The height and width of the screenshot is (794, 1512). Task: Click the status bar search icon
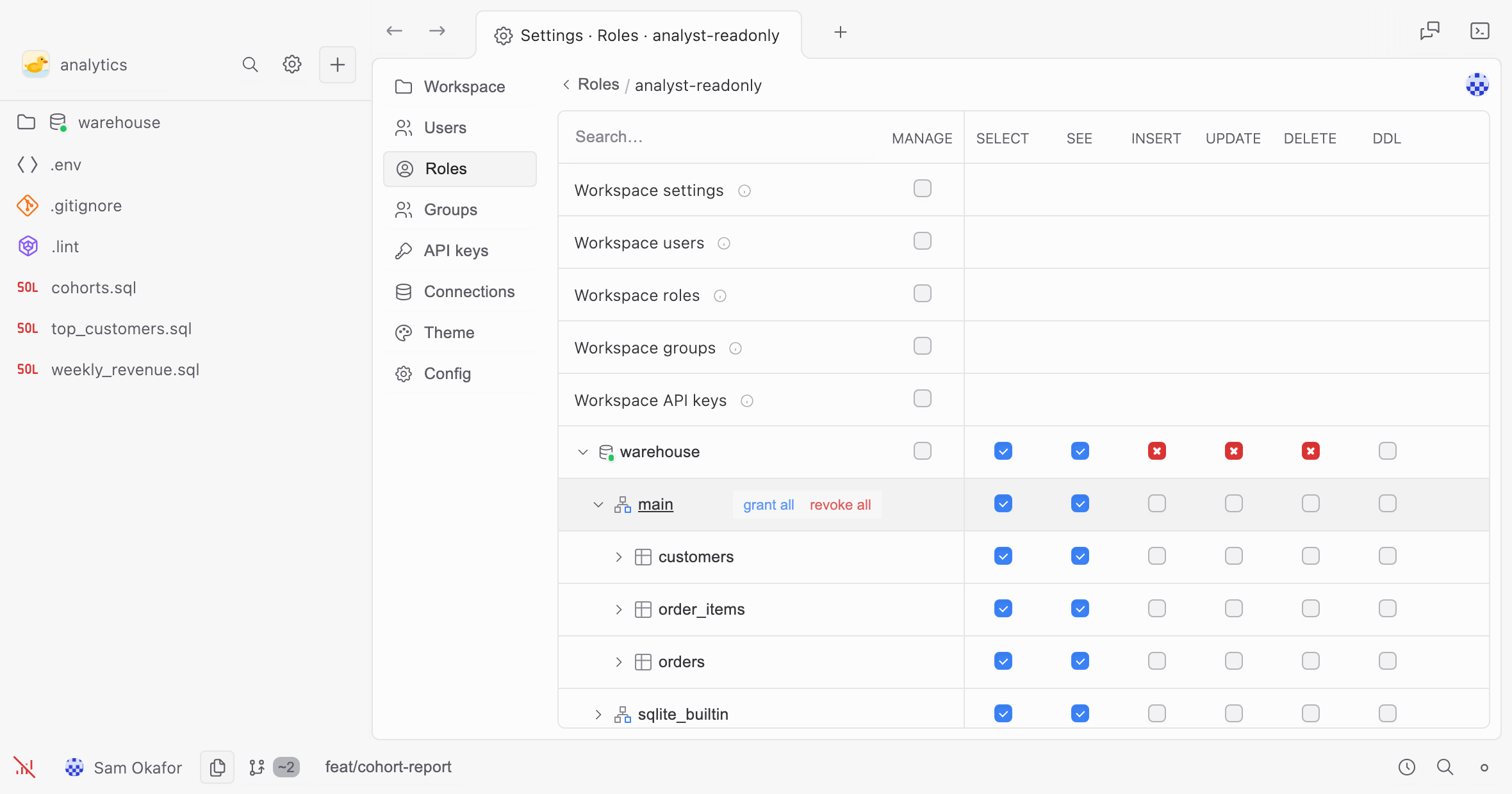coord(1445,767)
